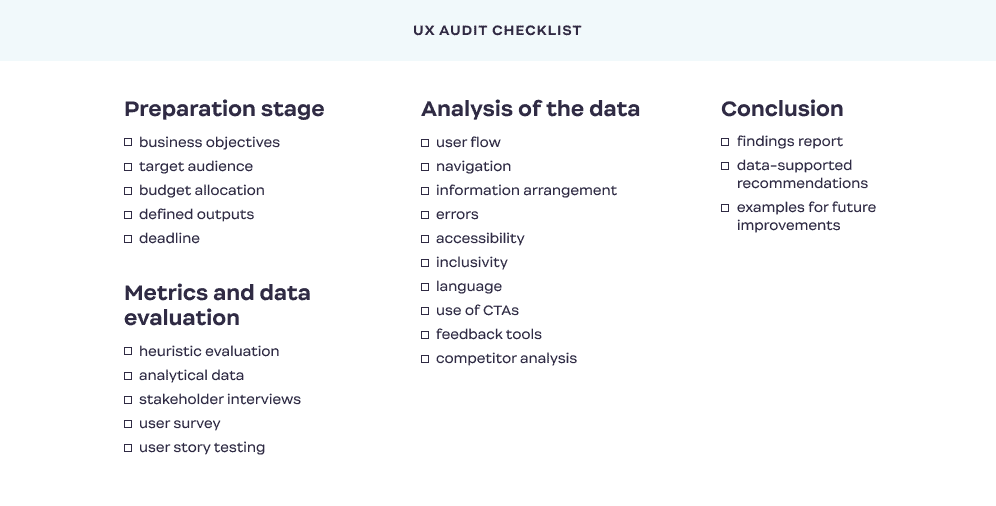Viewport: 996px width, 506px height.
Task: Check the stakeholder interviews box
Action: point(128,400)
